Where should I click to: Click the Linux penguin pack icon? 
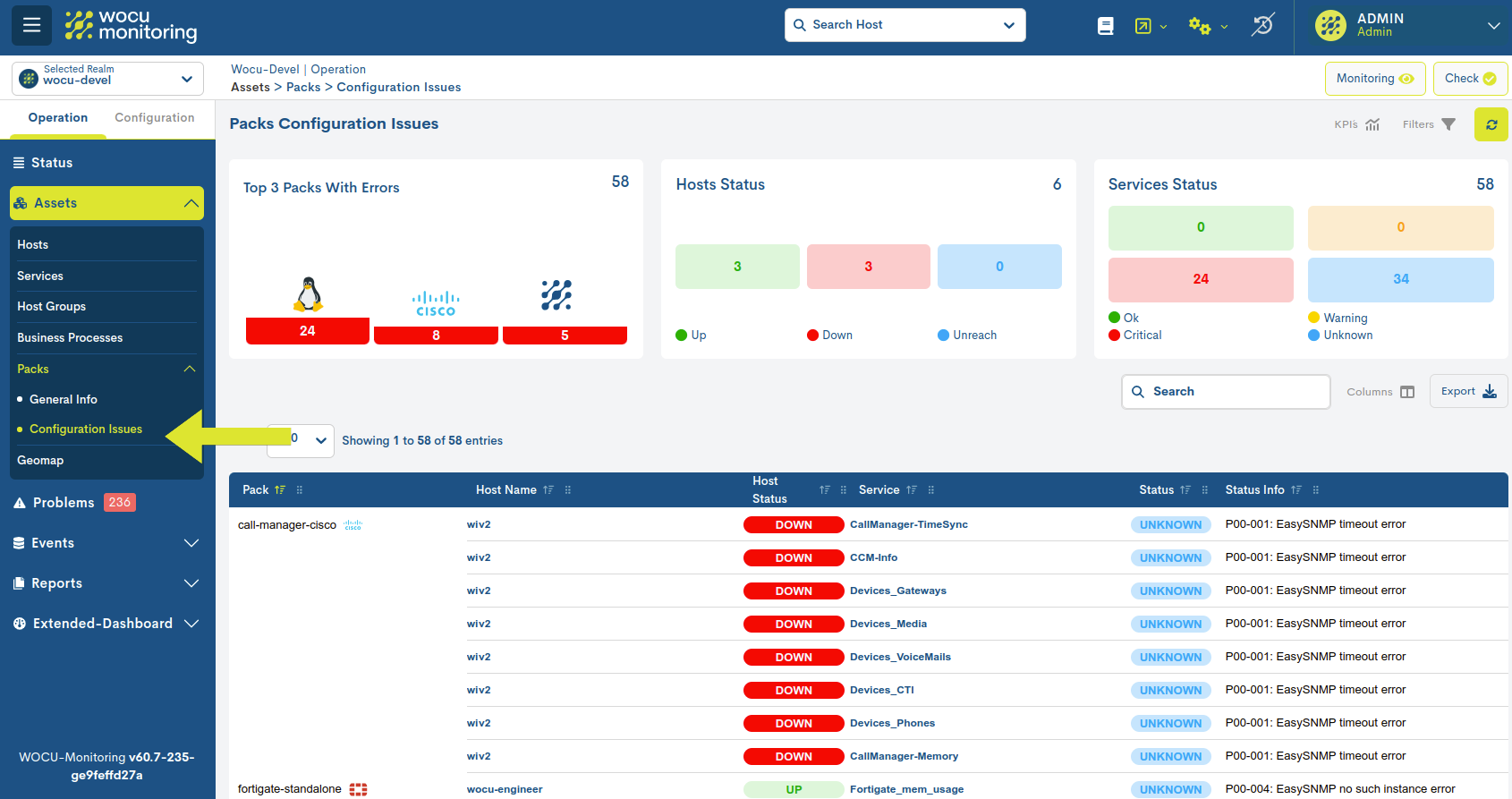point(308,294)
